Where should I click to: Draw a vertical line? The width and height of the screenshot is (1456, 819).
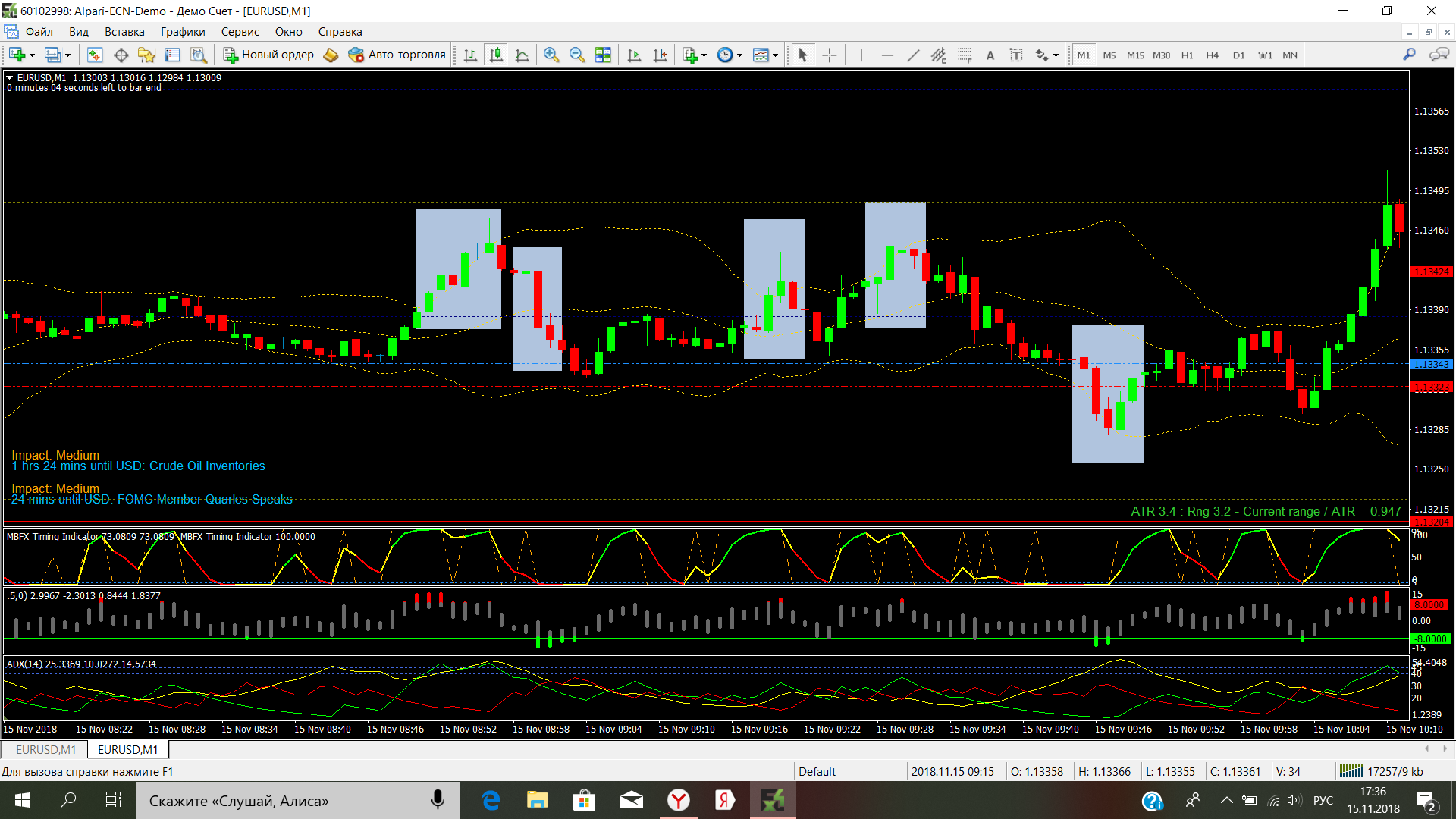click(x=861, y=55)
